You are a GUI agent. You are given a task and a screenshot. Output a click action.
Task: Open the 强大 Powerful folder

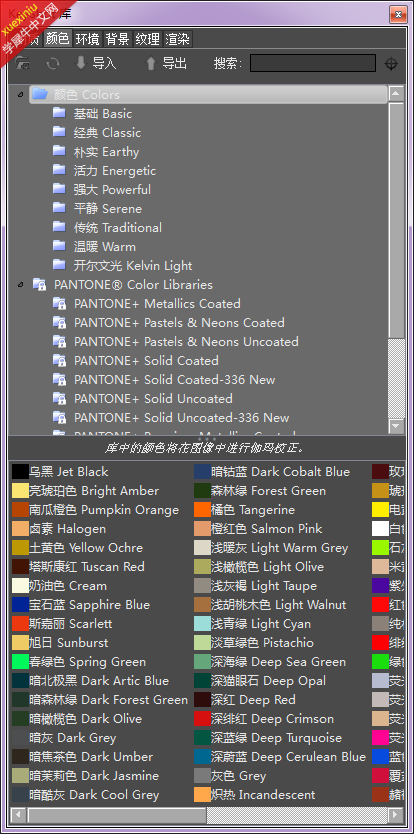coord(102,190)
